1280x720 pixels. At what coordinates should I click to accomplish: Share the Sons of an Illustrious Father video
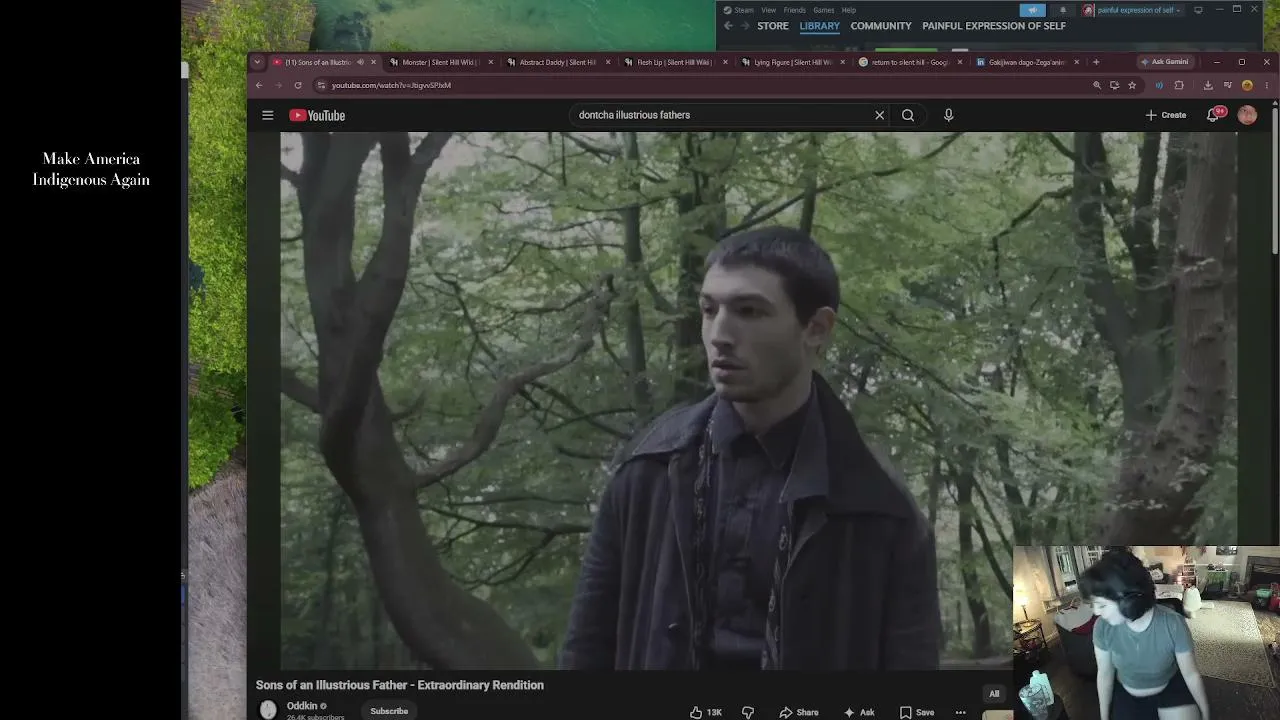tap(799, 712)
